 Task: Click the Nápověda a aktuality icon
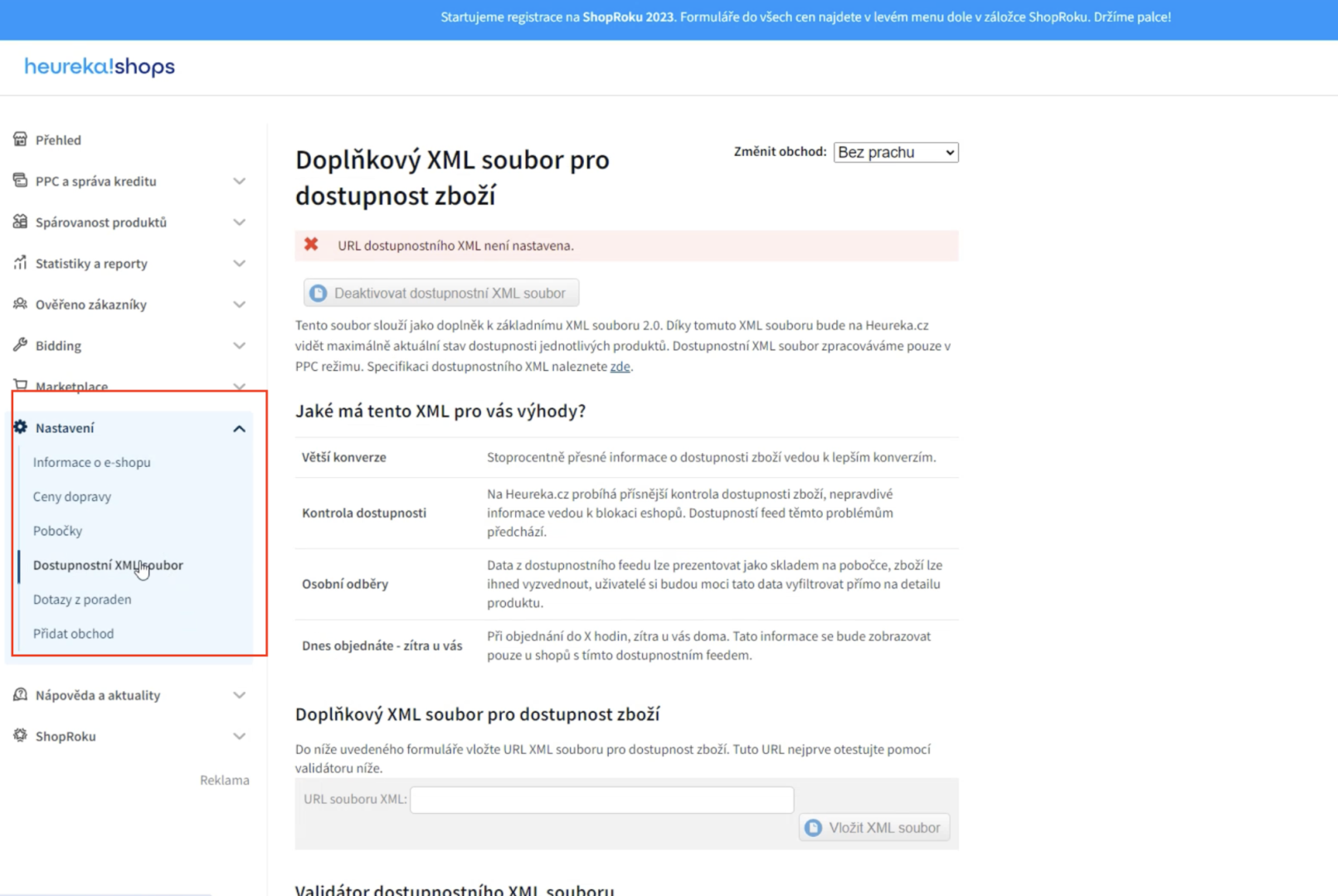20,694
